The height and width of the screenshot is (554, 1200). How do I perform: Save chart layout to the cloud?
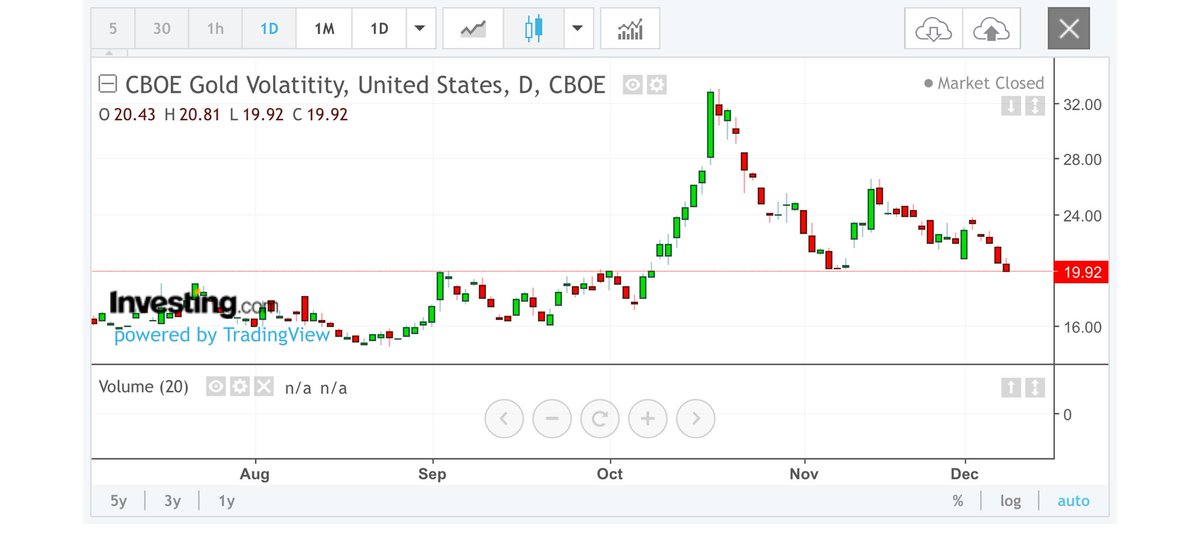[991, 29]
